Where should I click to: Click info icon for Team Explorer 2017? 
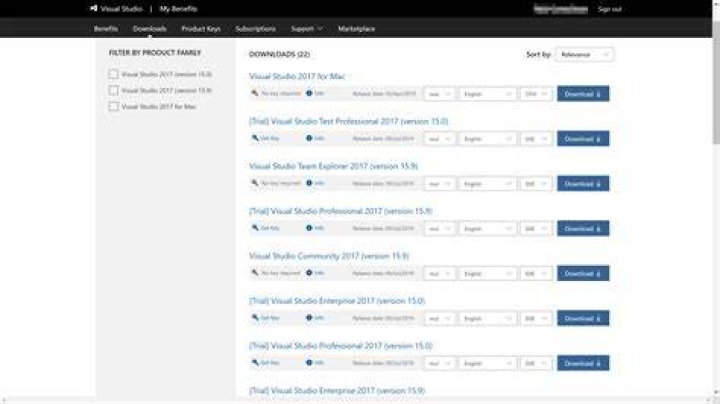pos(309,183)
